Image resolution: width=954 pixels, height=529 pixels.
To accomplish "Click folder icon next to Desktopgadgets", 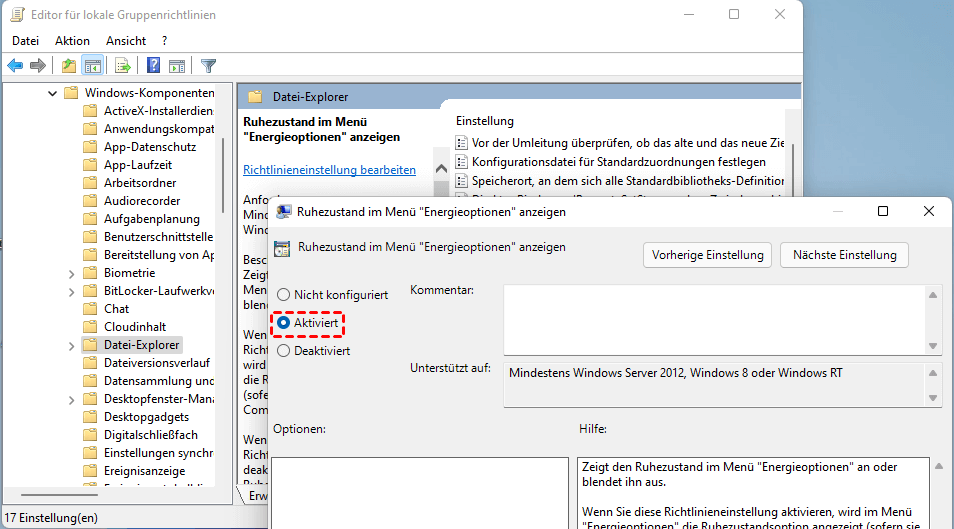I will point(90,417).
